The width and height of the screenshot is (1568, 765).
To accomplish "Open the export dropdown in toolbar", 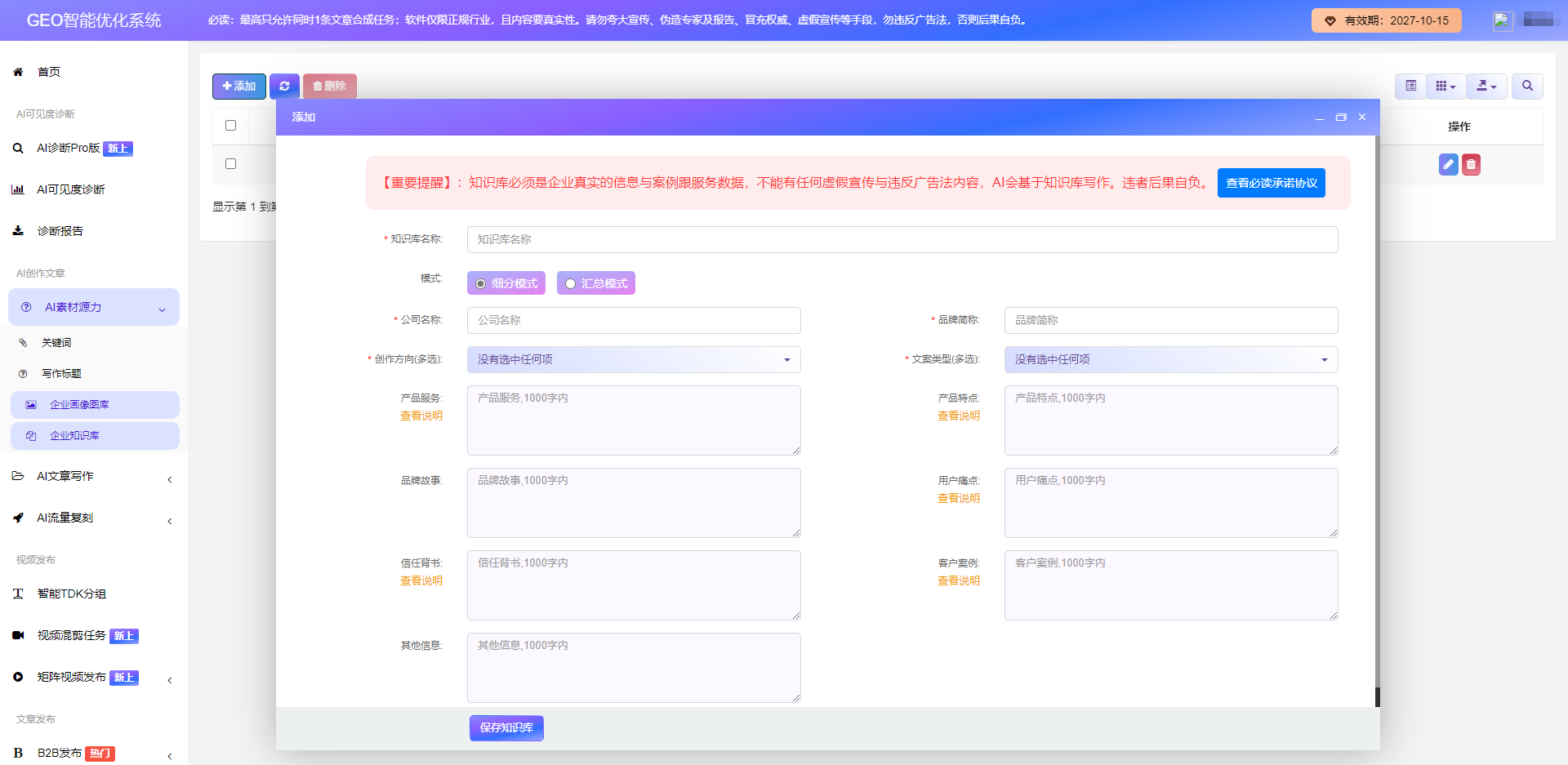I will (1486, 86).
